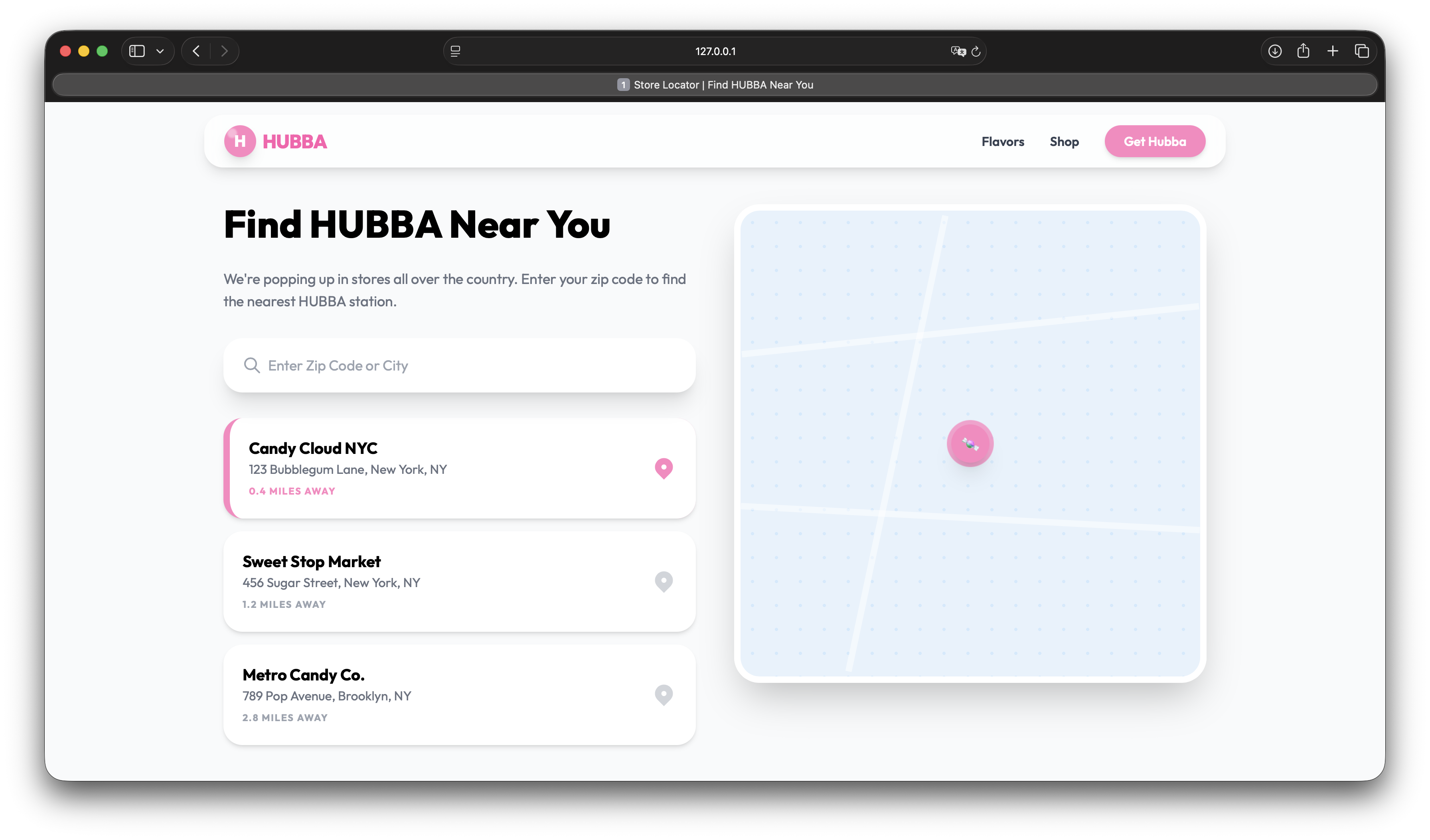Image resolution: width=1430 pixels, height=840 pixels.
Task: Click the pink HUBBA logo icon
Action: point(239,141)
